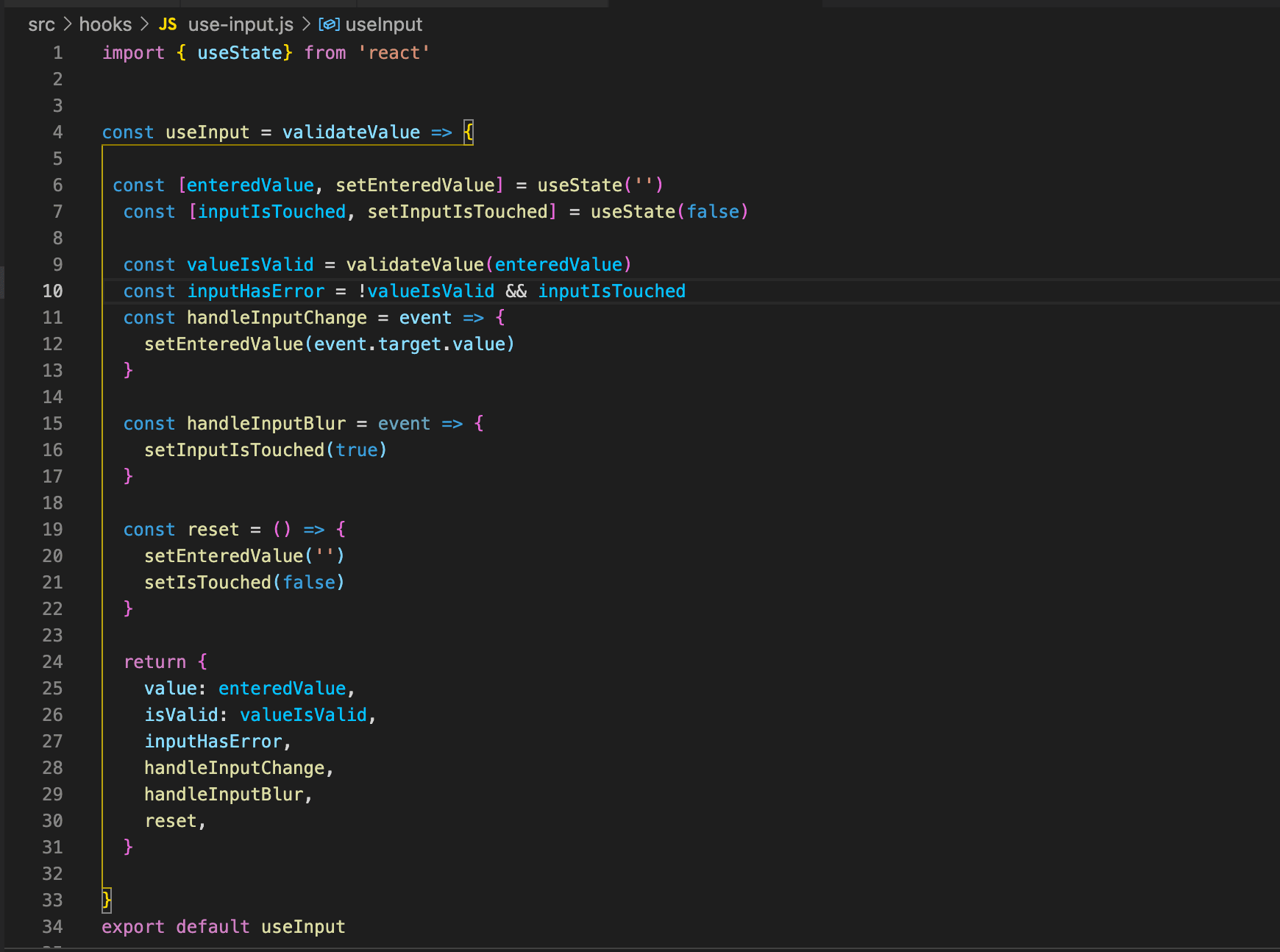The width and height of the screenshot is (1280, 952).
Task: Click the highlighted opening brace on line 4
Action: (469, 132)
